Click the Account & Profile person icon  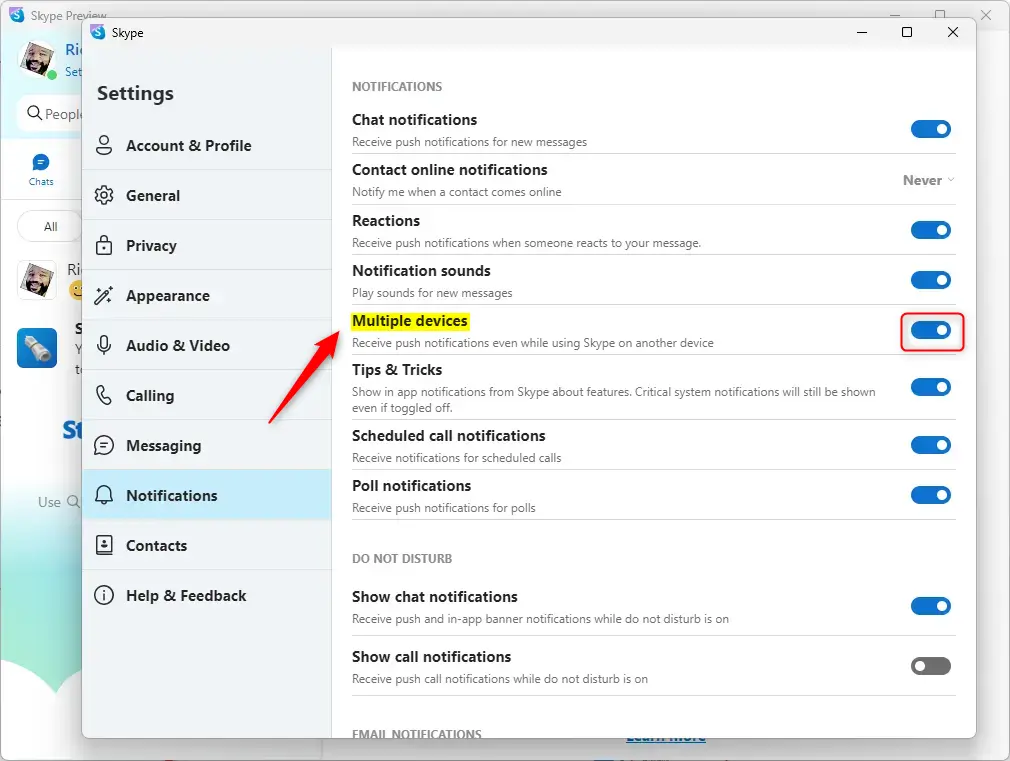104,145
